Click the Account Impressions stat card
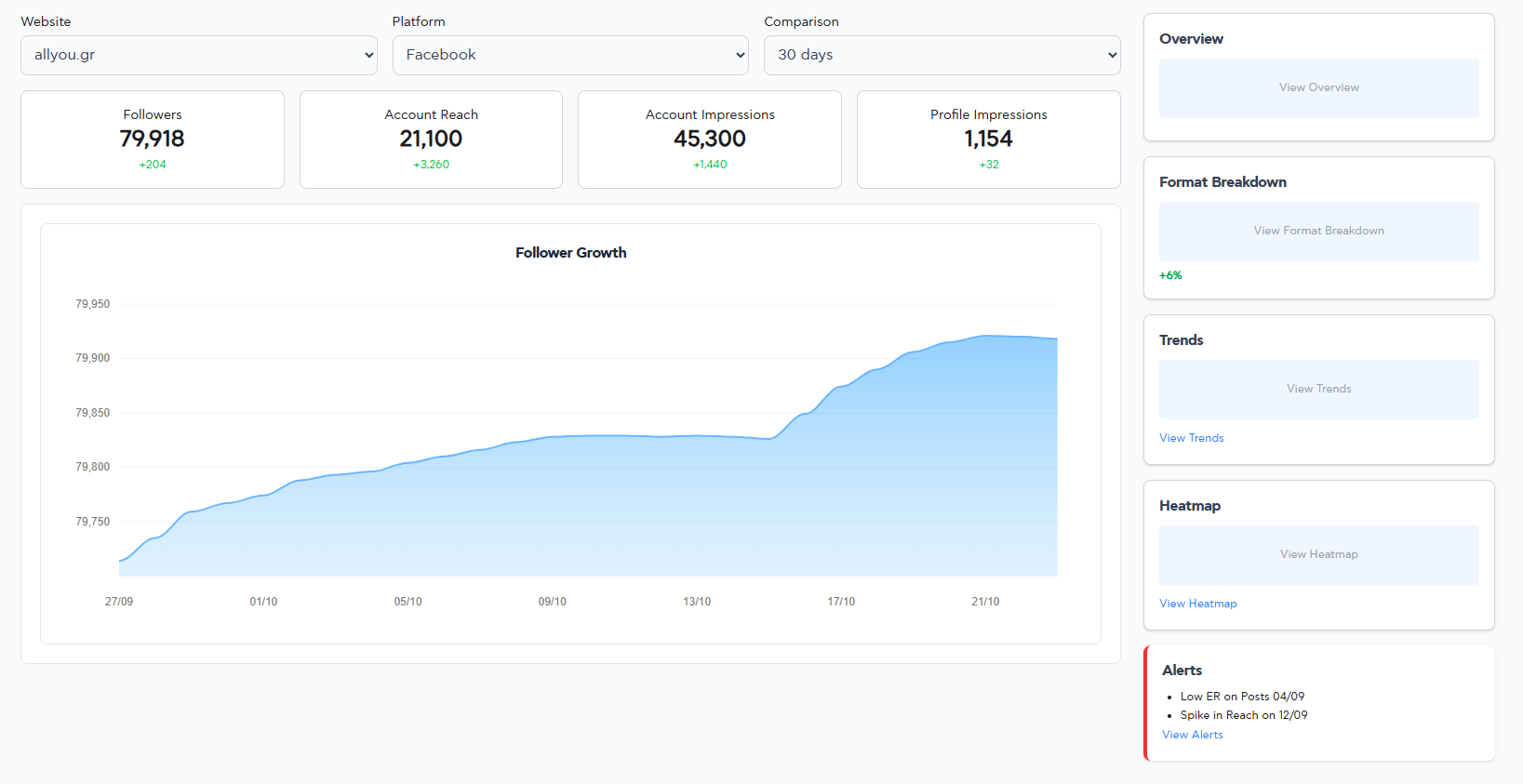This screenshot has width=1523, height=784. pyautogui.click(x=710, y=140)
